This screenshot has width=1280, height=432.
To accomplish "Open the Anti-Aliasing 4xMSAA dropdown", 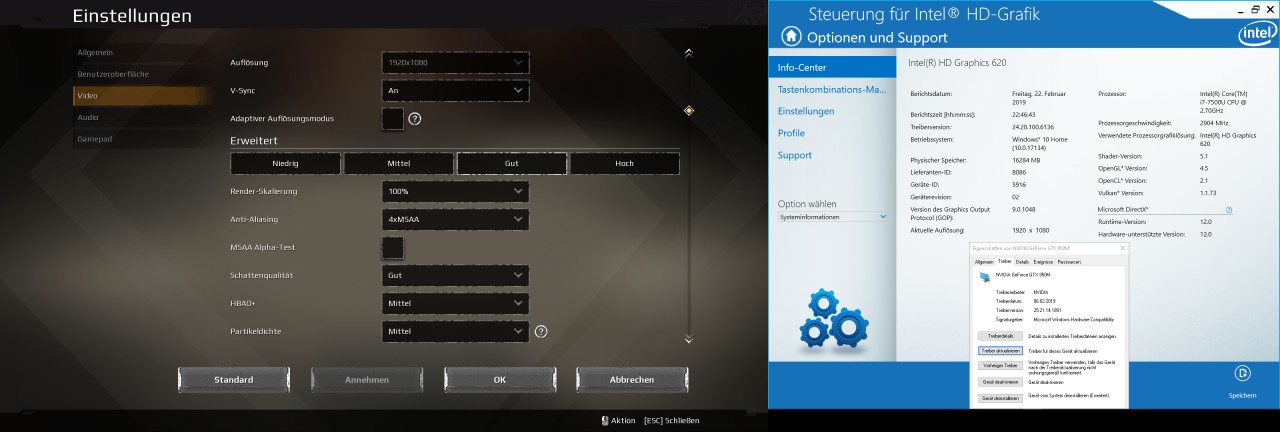I will tap(455, 219).
